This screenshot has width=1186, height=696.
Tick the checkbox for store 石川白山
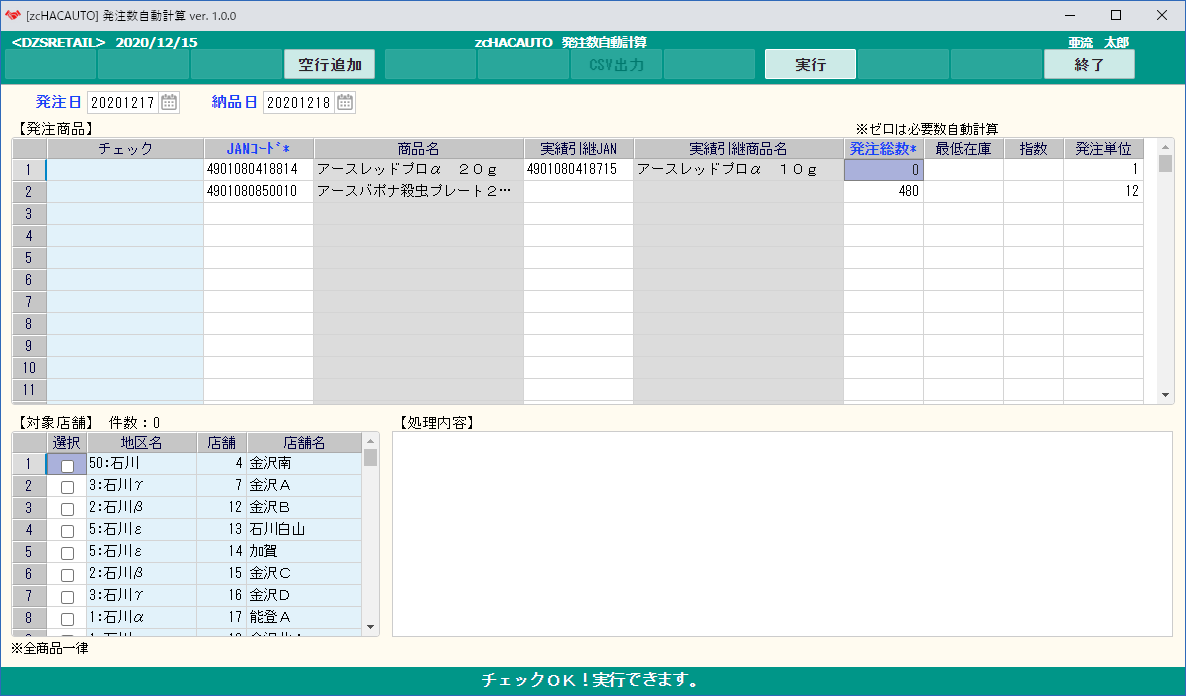(67, 531)
